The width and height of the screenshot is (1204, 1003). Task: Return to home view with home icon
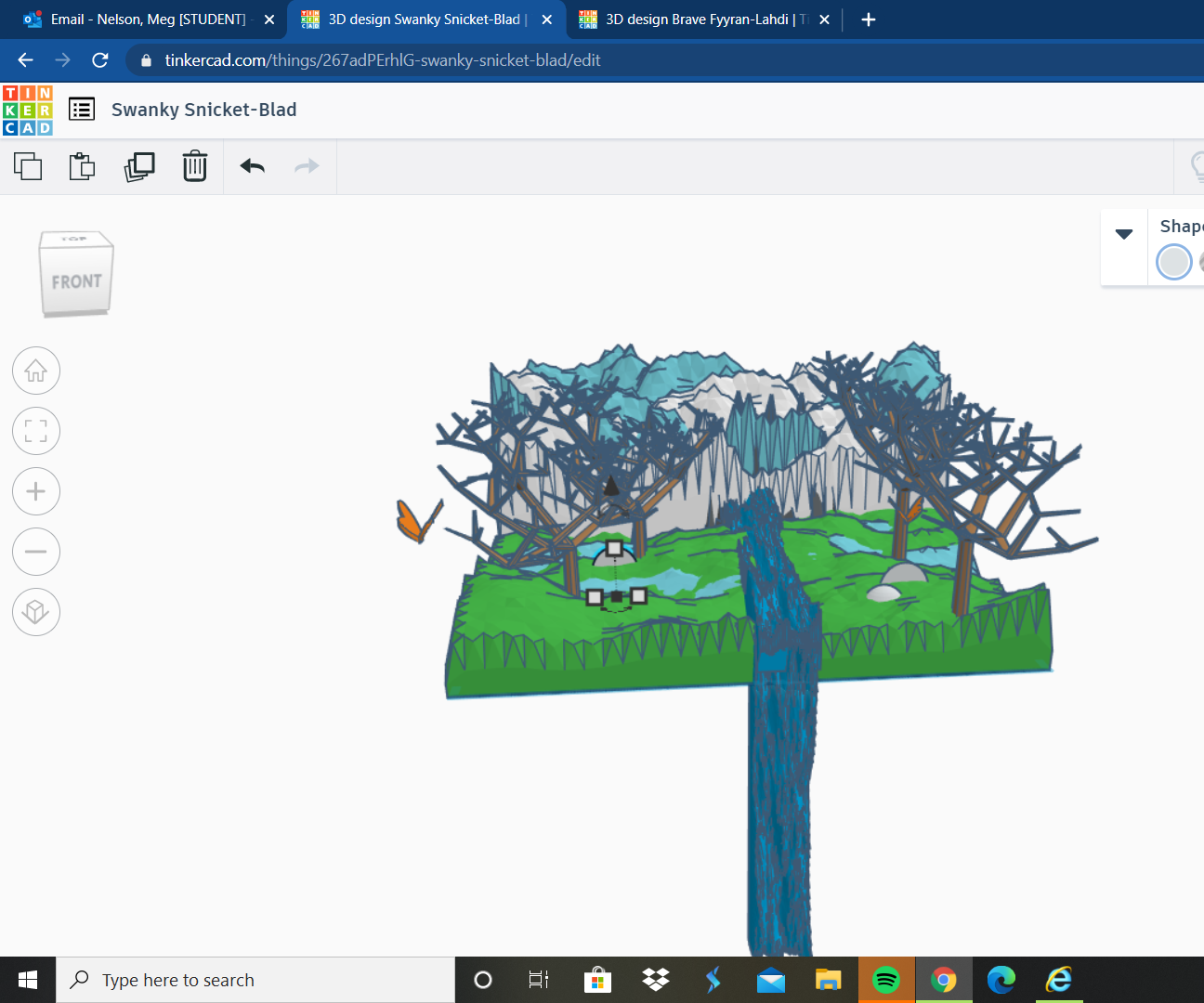(35, 371)
